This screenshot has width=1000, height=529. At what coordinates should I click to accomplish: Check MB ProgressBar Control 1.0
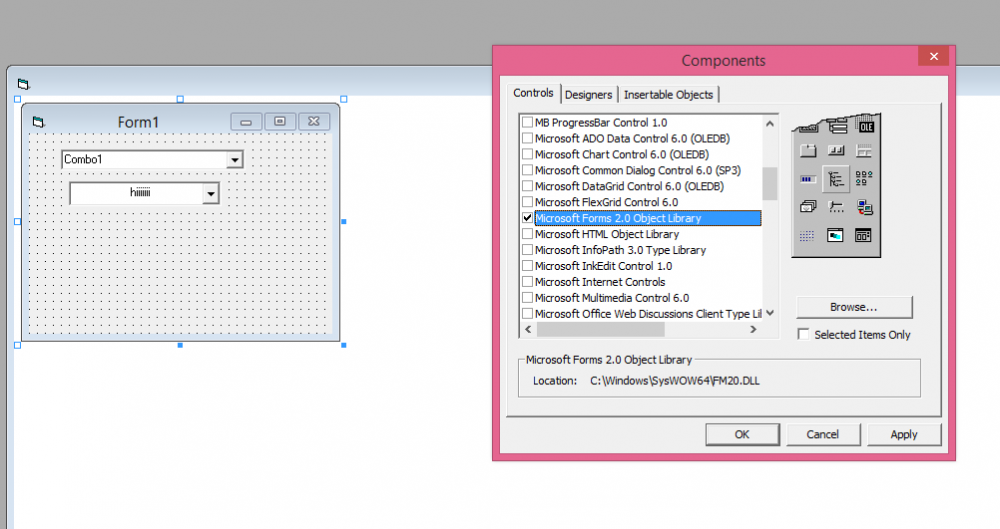click(x=527, y=122)
